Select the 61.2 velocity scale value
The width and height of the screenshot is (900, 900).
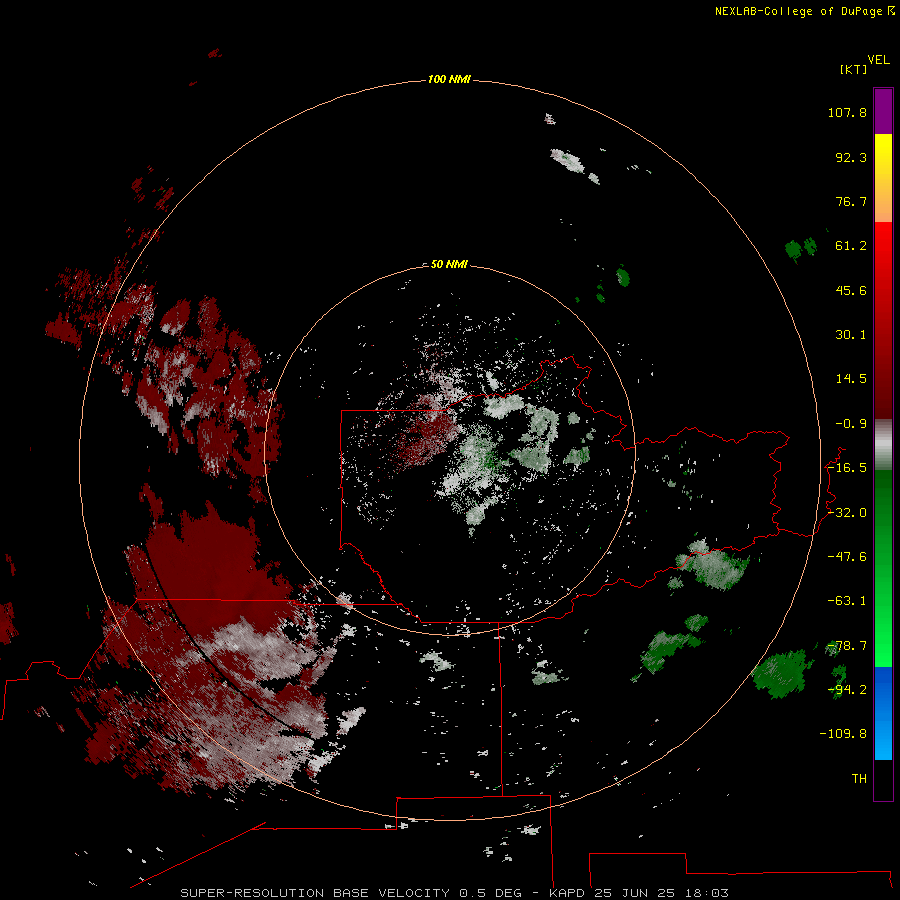point(851,246)
